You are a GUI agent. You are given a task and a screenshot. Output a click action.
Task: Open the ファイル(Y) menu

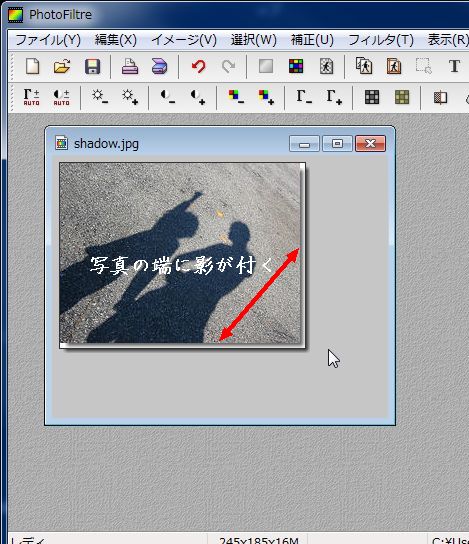pos(48,40)
